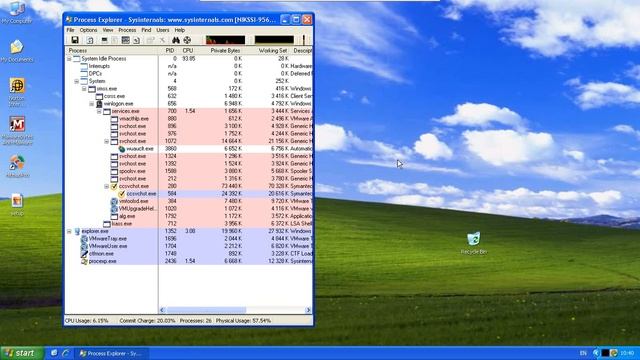Click CPU Usage value in status bar
The width and height of the screenshot is (640, 360).
click(x=87, y=321)
